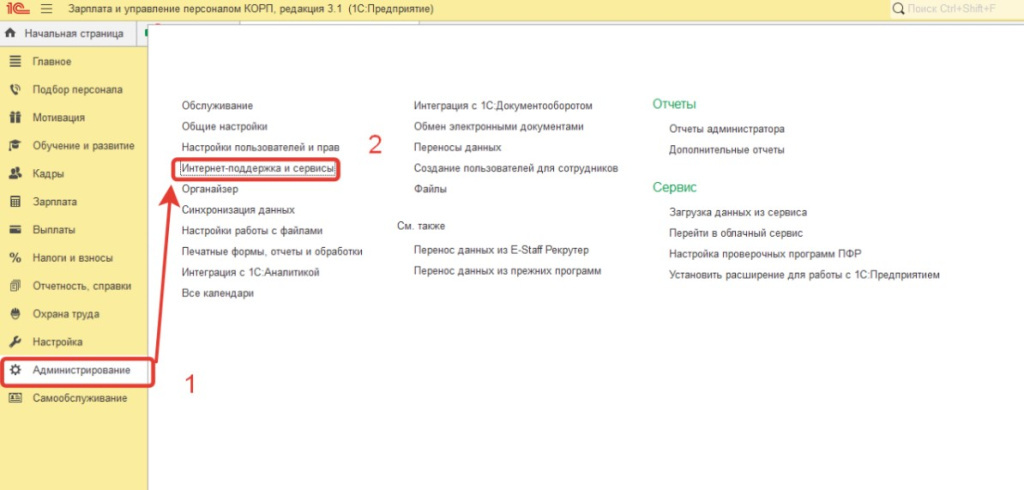Screen dimensions: 1024x490
Task: Click the Главное section list icon
Action: [16, 61]
